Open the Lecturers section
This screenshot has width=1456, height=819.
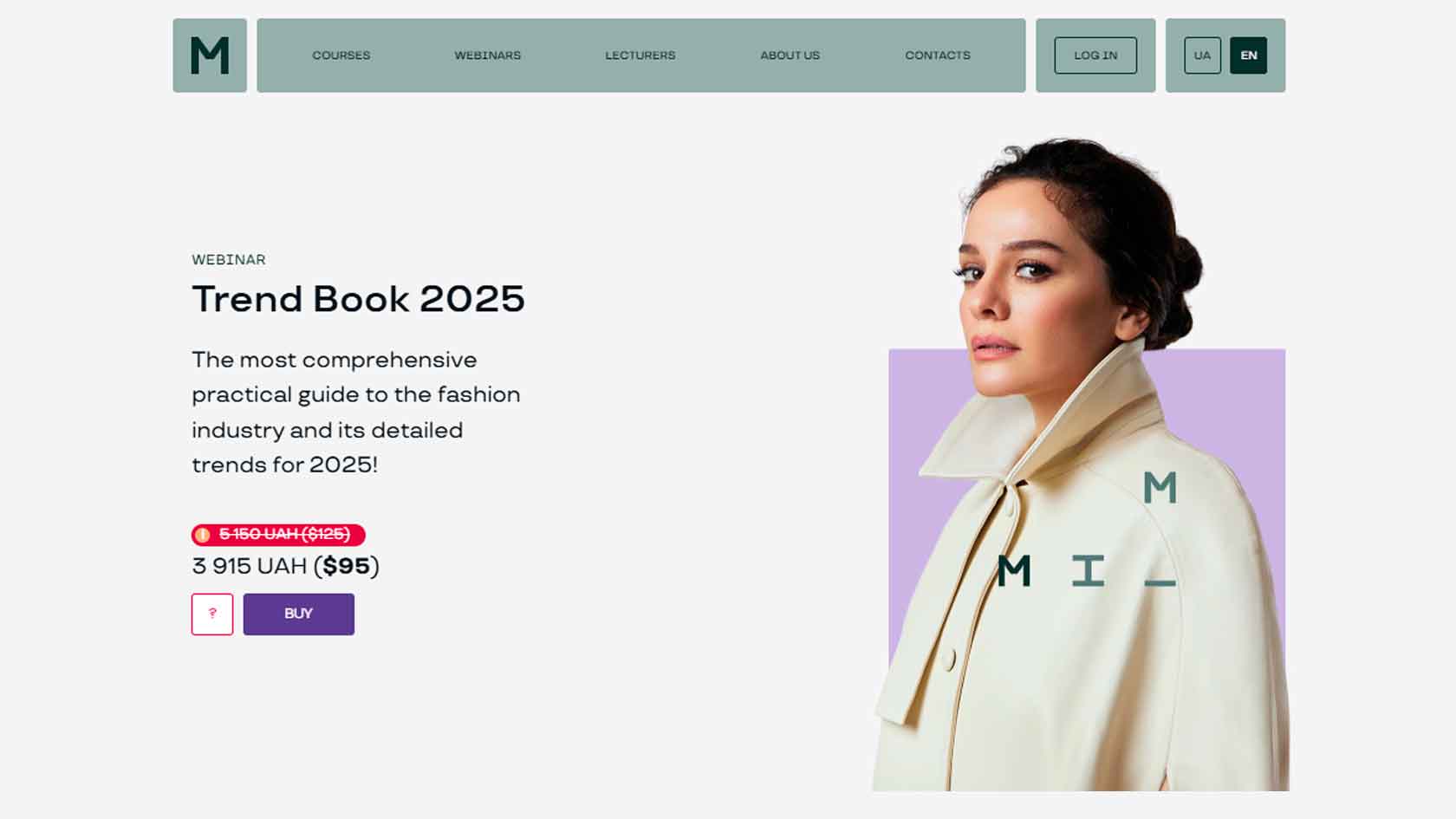640,55
